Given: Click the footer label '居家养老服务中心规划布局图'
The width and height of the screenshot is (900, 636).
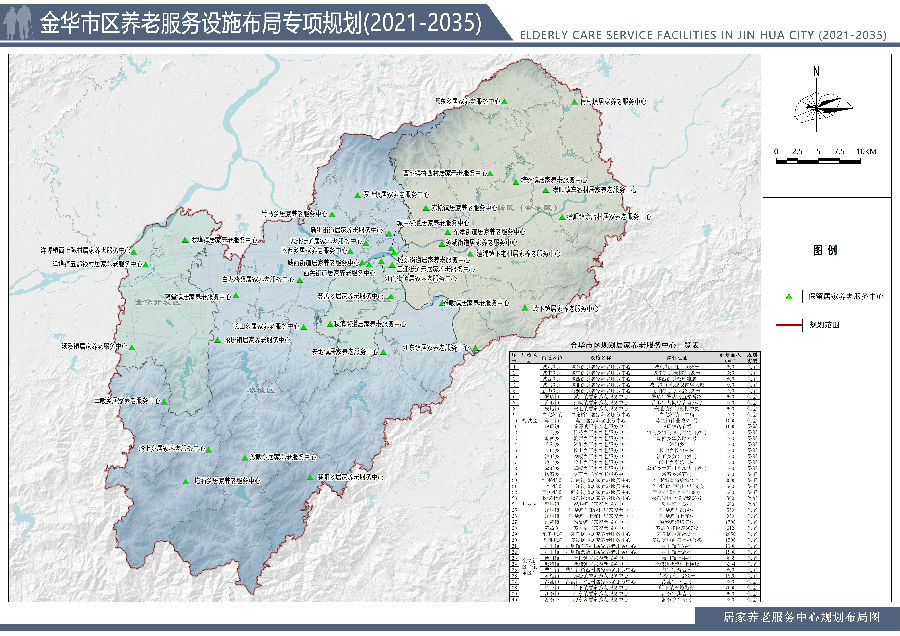Looking at the screenshot, I should click(801, 618).
